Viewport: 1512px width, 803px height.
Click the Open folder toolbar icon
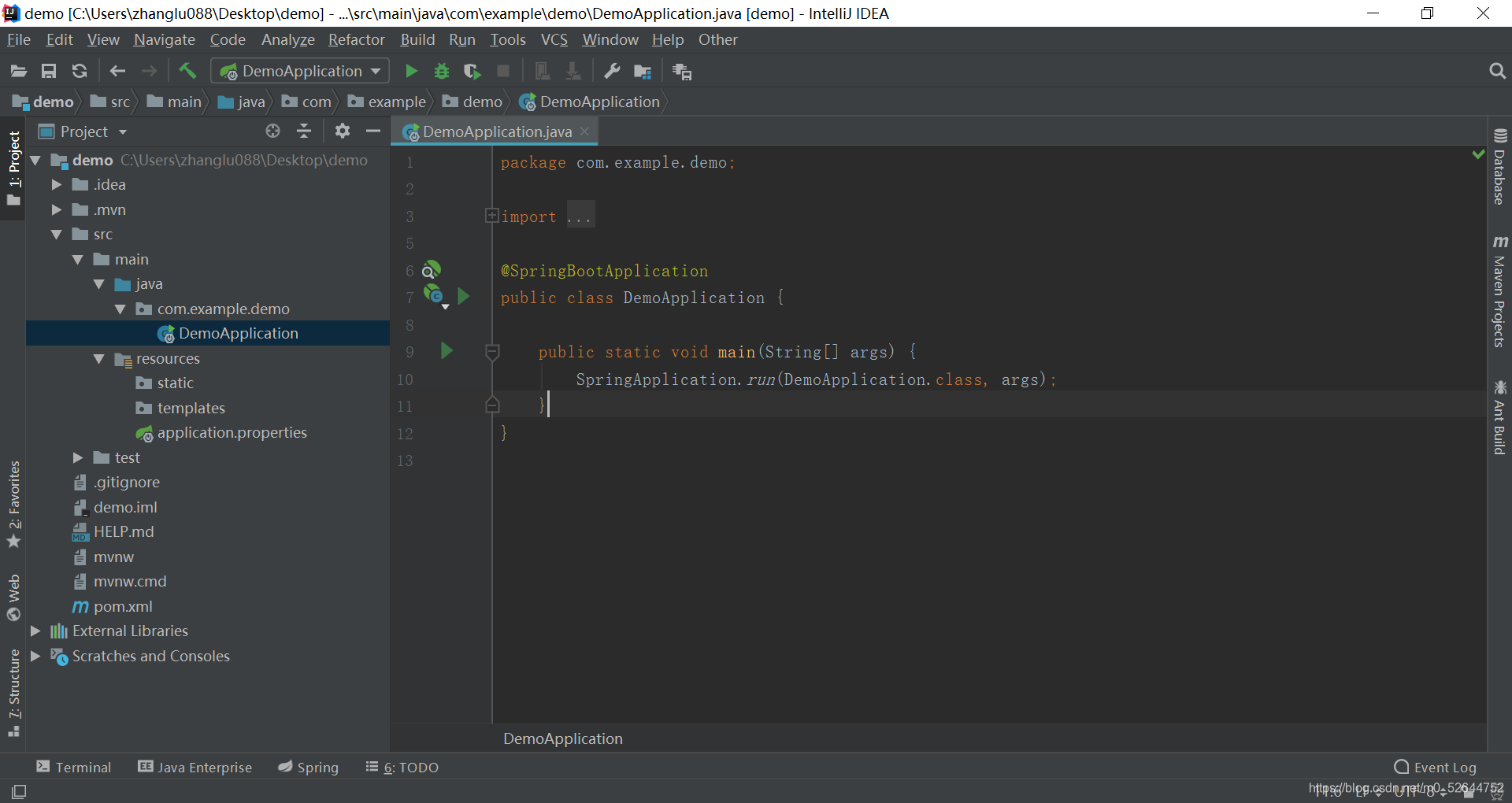click(x=18, y=72)
